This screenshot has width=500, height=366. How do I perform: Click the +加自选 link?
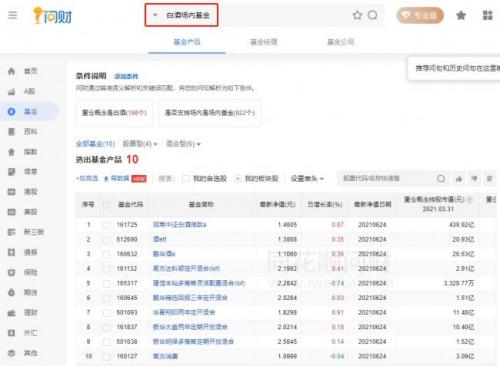pos(87,179)
